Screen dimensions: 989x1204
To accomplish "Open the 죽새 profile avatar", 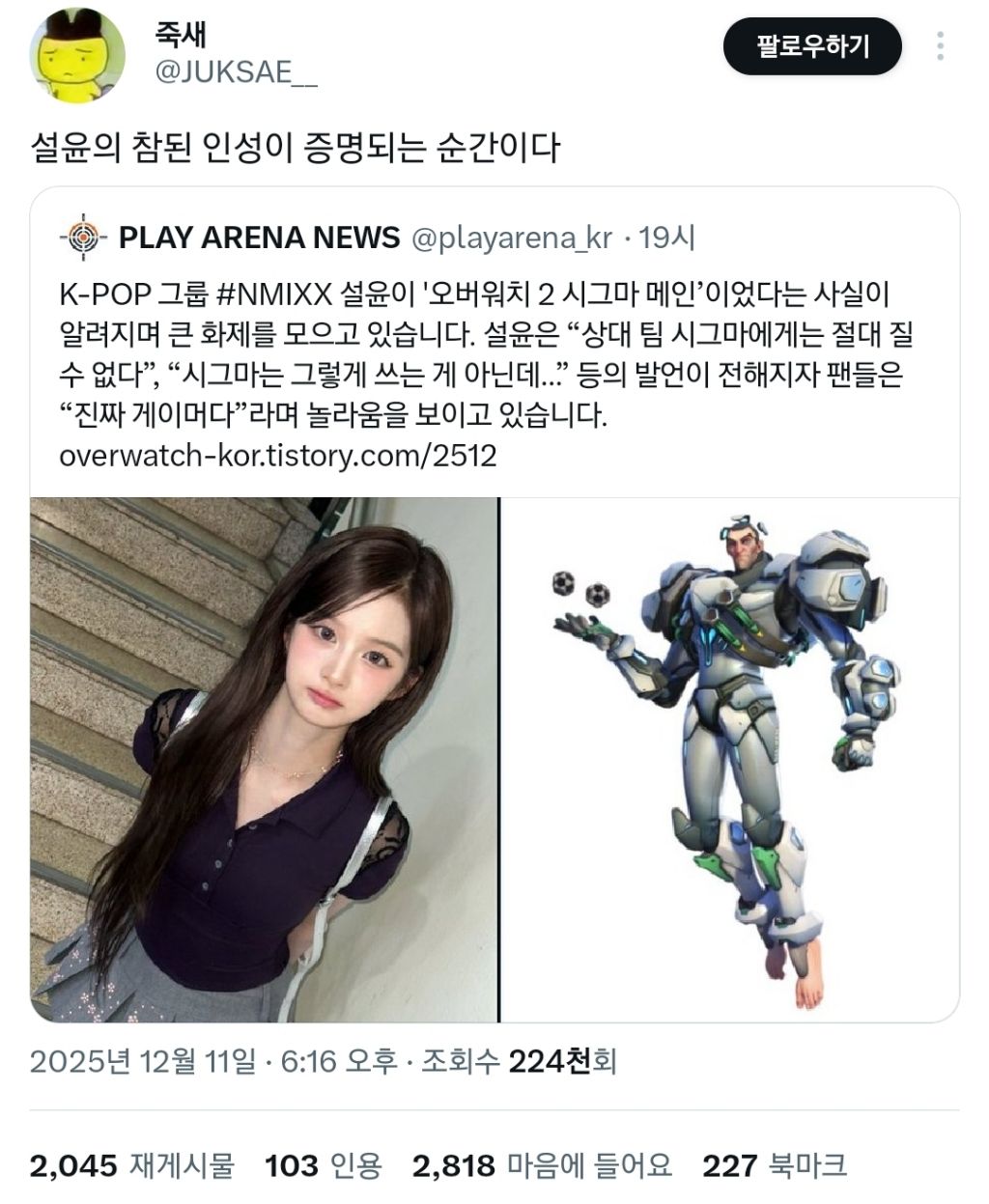I will pos(77,55).
